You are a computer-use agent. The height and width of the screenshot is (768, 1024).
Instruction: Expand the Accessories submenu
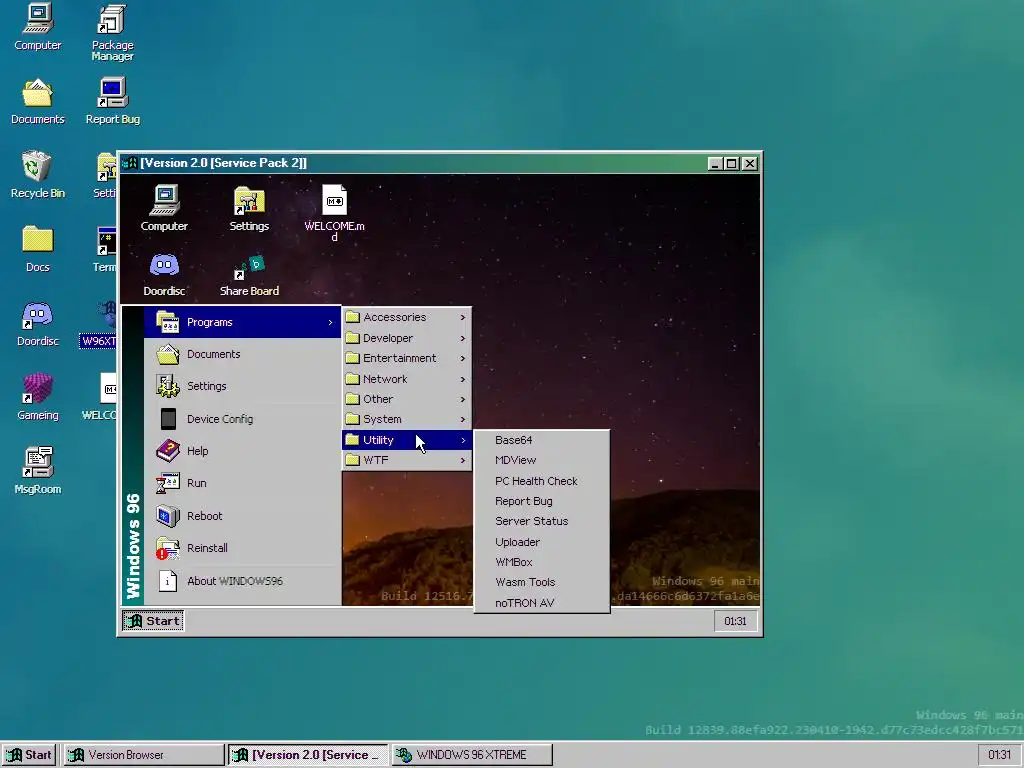click(406, 317)
